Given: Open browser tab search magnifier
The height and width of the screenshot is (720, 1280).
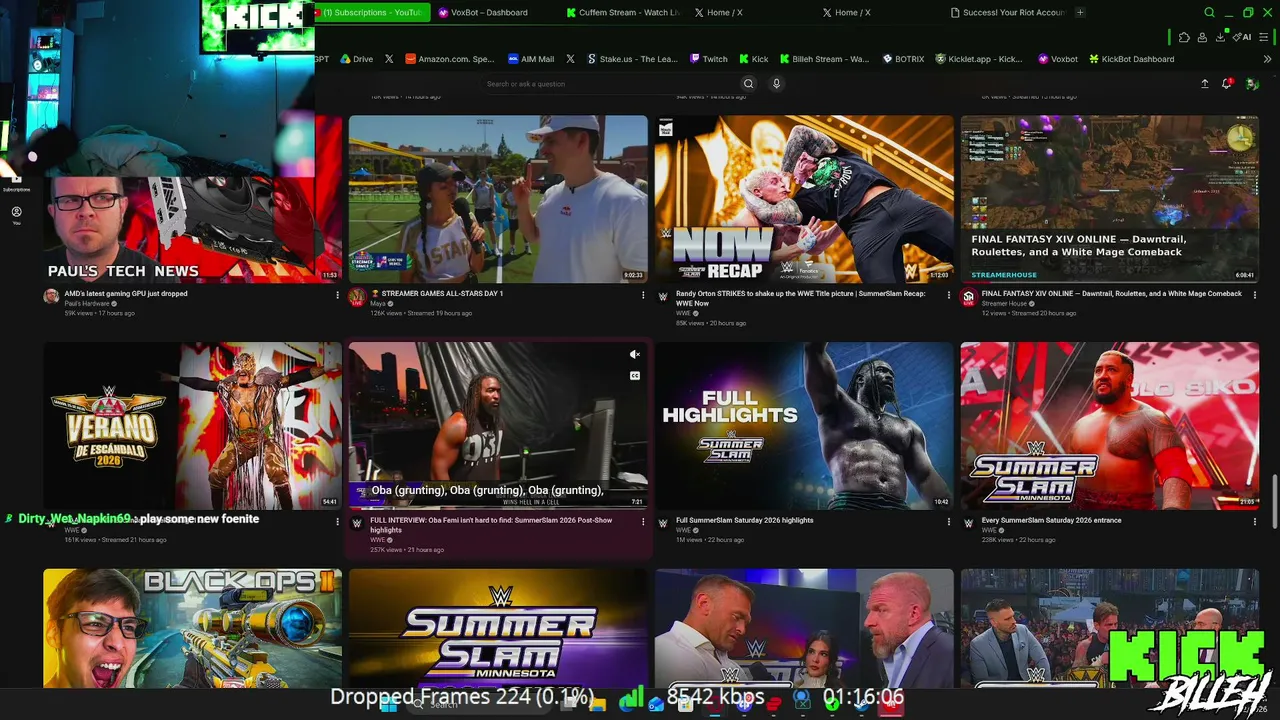Looking at the screenshot, I should pos(1209,13).
